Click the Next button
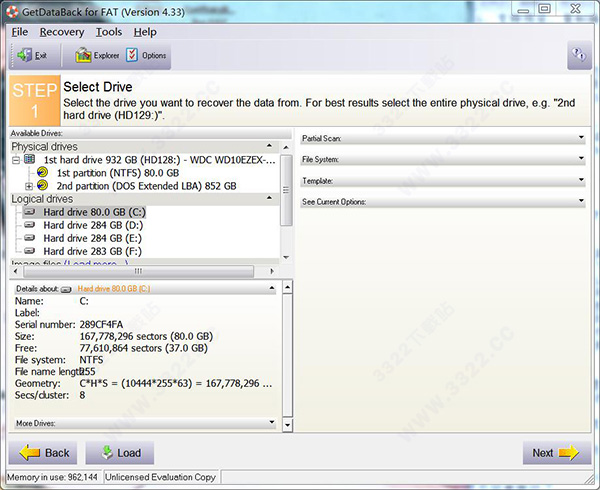Screen dimensions: 600x490 tap(557, 453)
